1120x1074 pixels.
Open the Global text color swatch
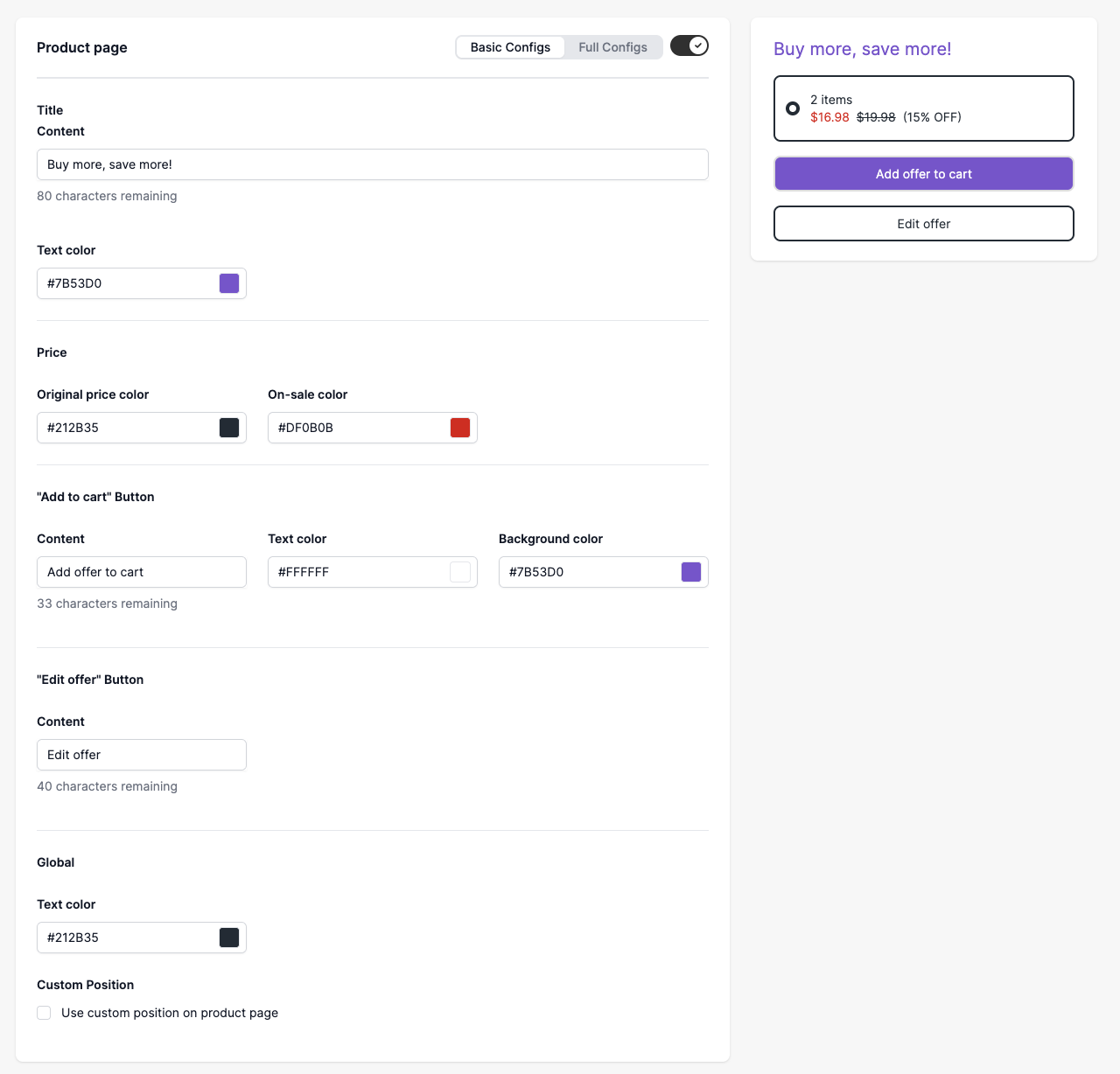[229, 938]
